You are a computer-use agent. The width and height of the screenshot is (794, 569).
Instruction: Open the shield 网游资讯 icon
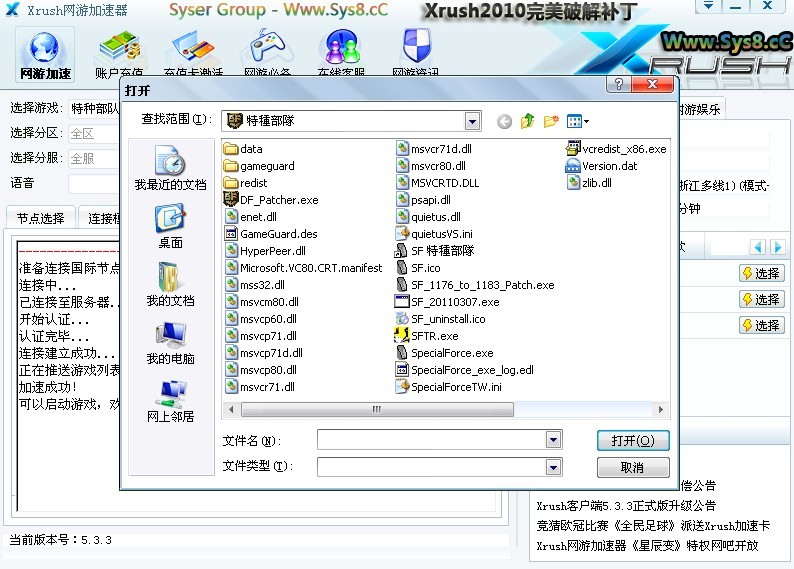tap(416, 53)
